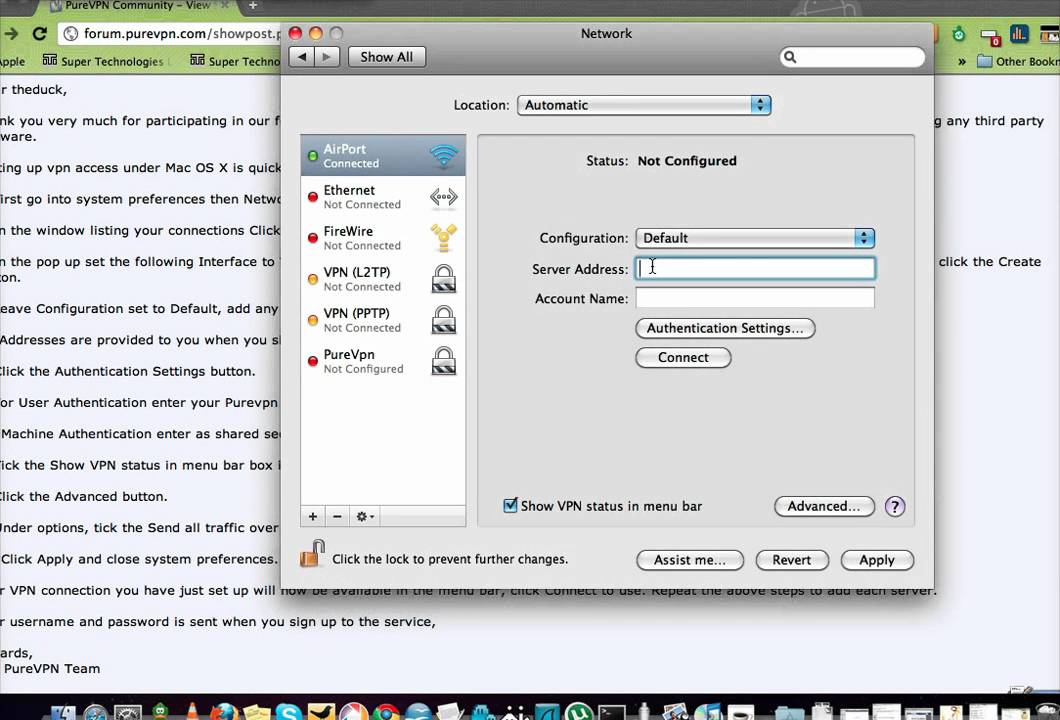The height and width of the screenshot is (720, 1060).
Task: Select the FireWire service
Action: 383,238
